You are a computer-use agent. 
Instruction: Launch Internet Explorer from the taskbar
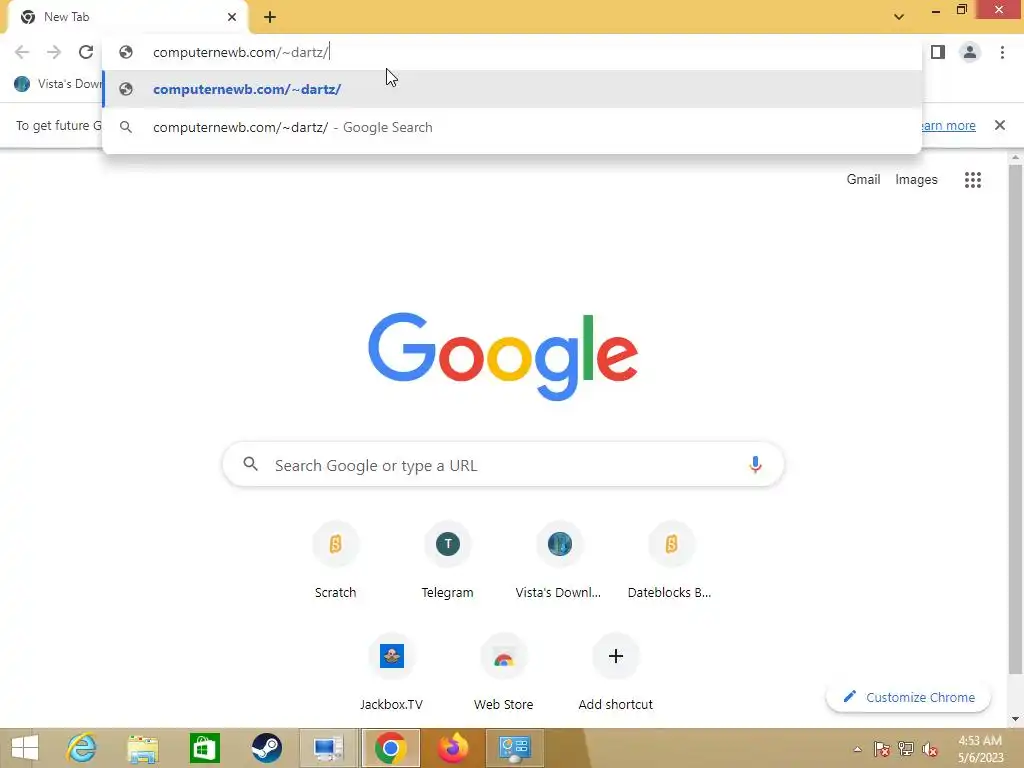click(82, 748)
